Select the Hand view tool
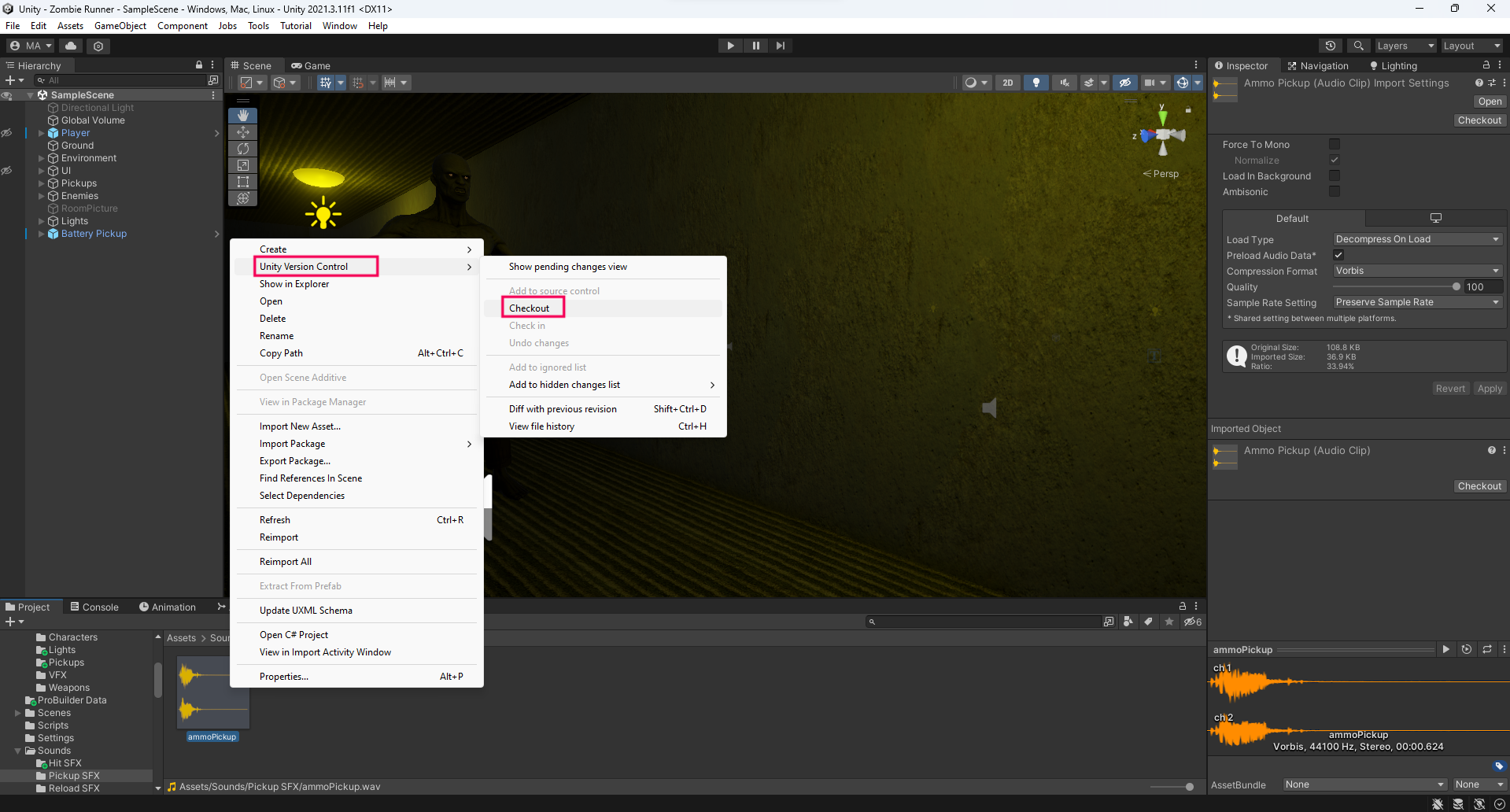 pyautogui.click(x=242, y=116)
